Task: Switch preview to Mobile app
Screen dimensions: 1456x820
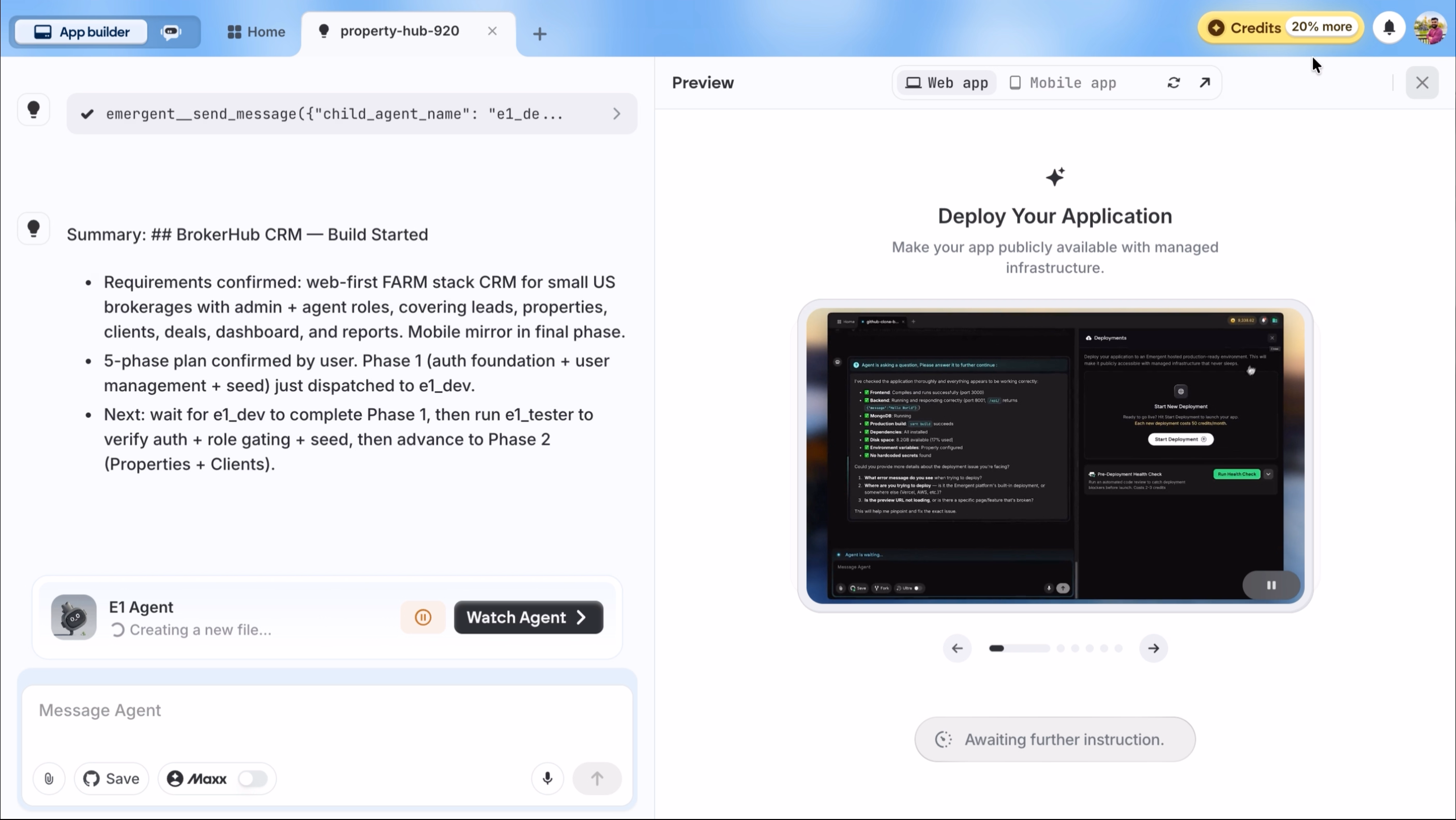Action: (x=1063, y=83)
